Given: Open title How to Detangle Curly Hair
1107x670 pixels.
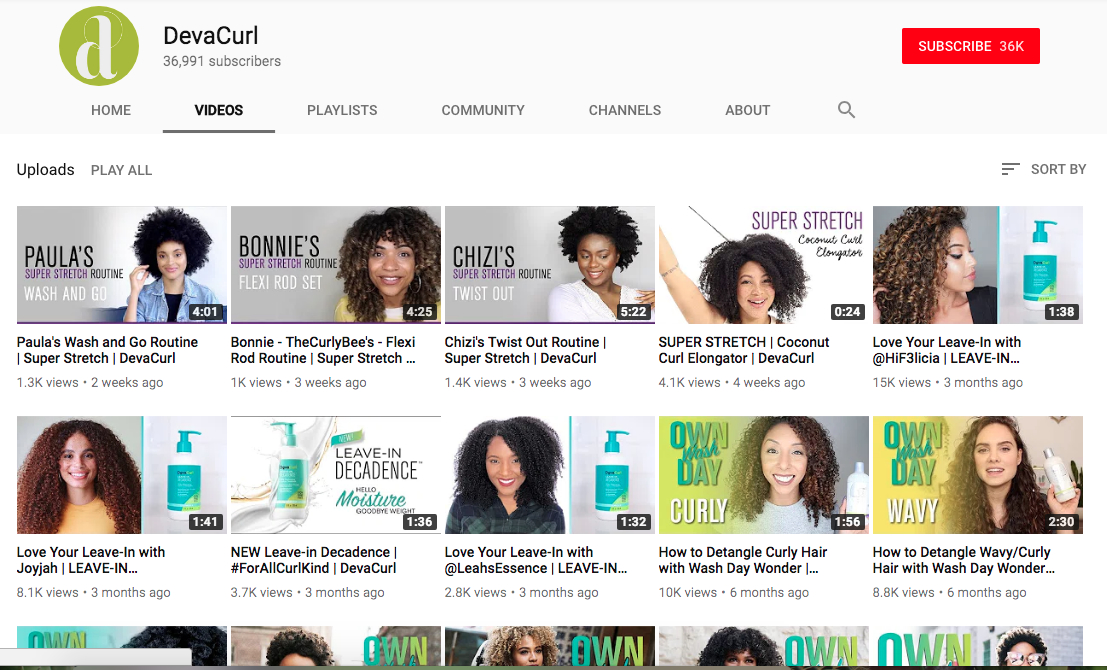Looking at the screenshot, I should [x=743, y=560].
